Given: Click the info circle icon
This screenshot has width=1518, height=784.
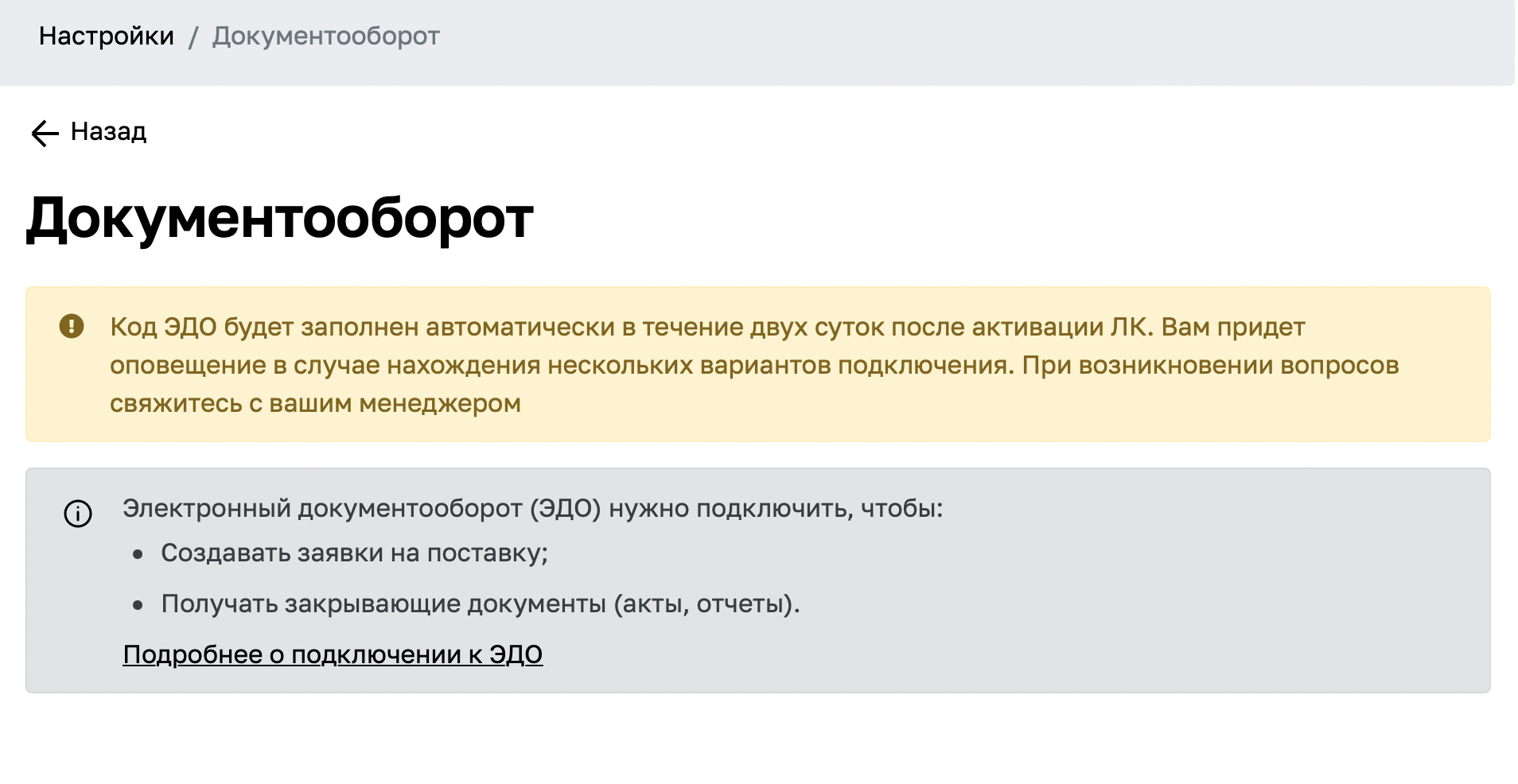Looking at the screenshot, I should pos(78,513).
